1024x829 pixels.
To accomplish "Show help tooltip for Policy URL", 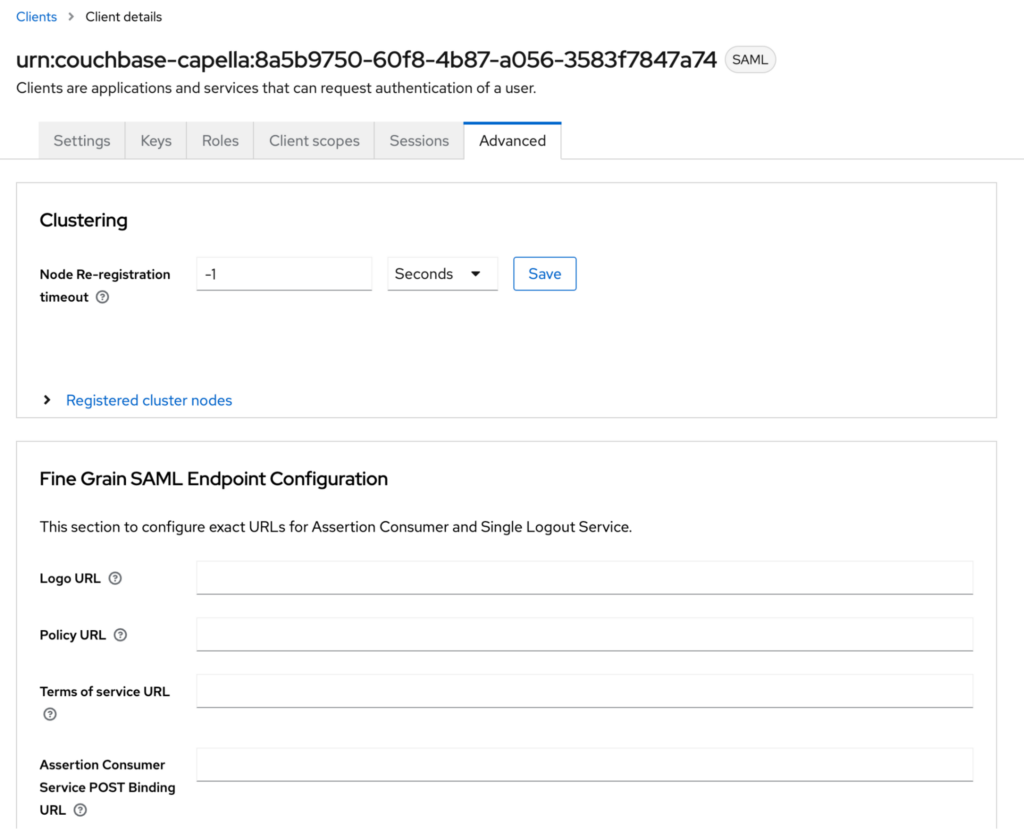I will 120,635.
